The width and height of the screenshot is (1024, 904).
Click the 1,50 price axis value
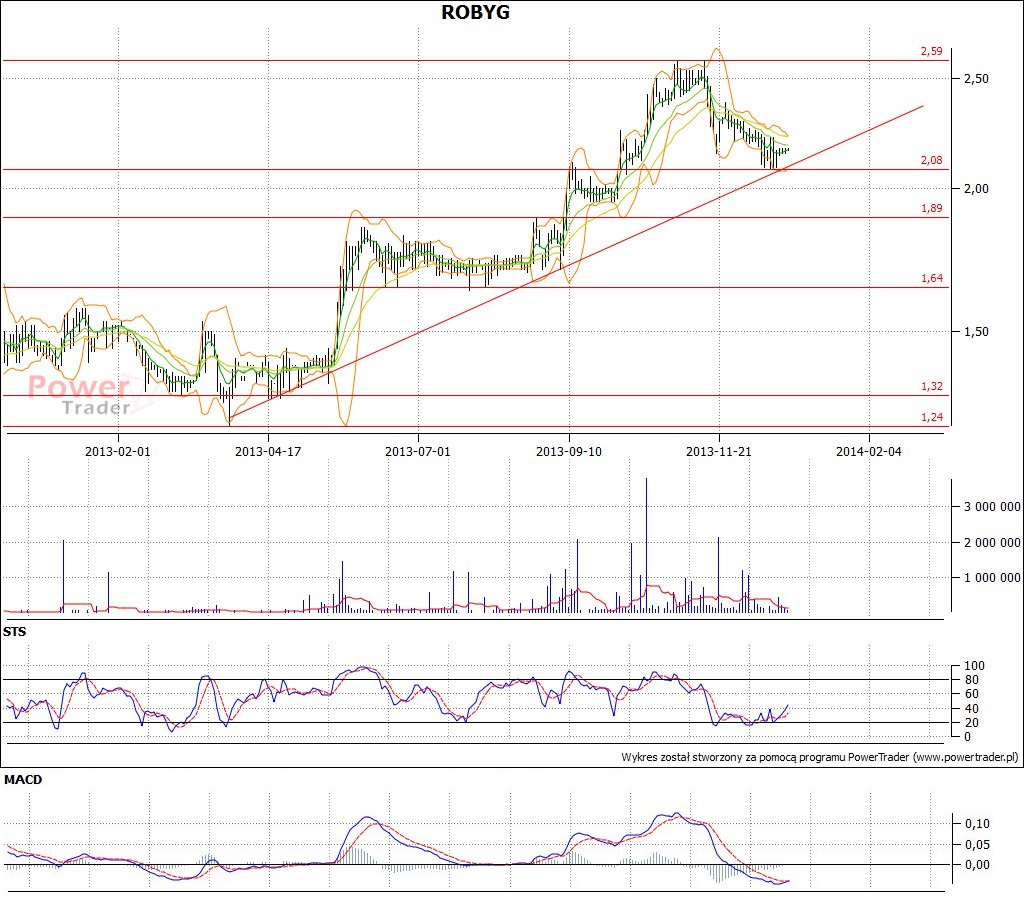(x=976, y=332)
